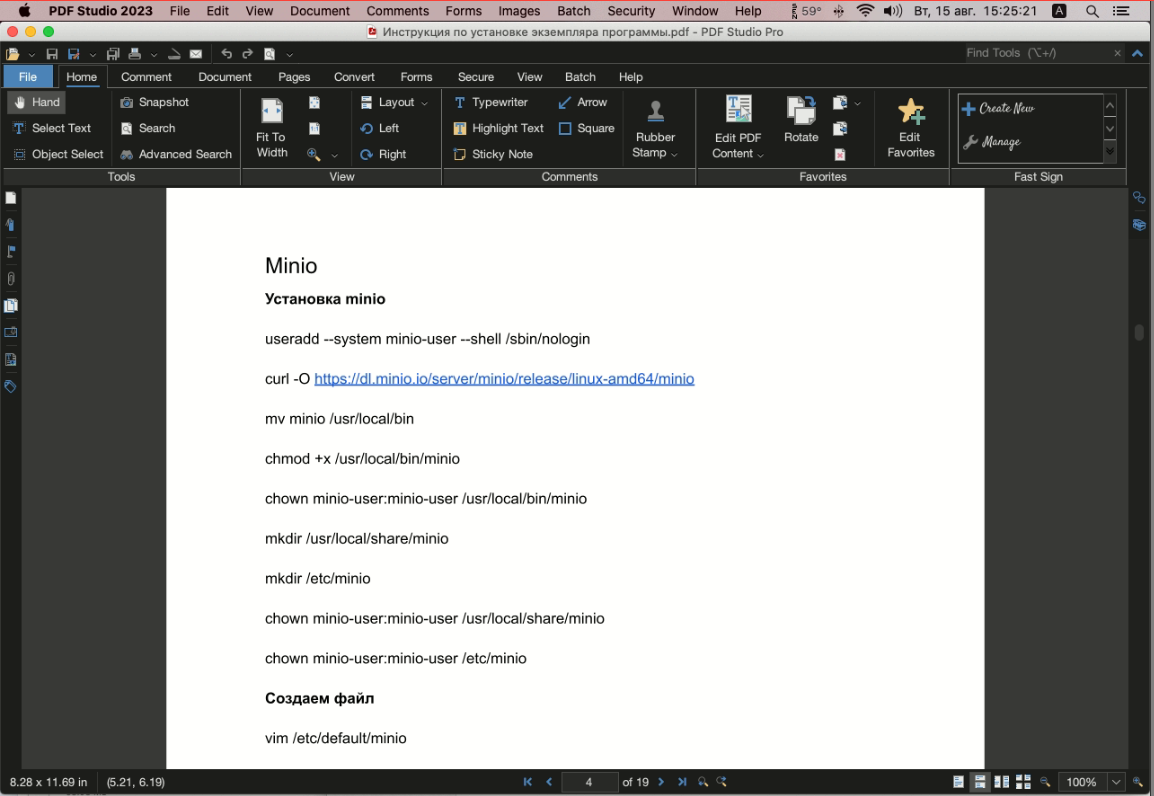The height and width of the screenshot is (796, 1154).
Task: Click the Find Tools search field
Action: pos(1036,53)
